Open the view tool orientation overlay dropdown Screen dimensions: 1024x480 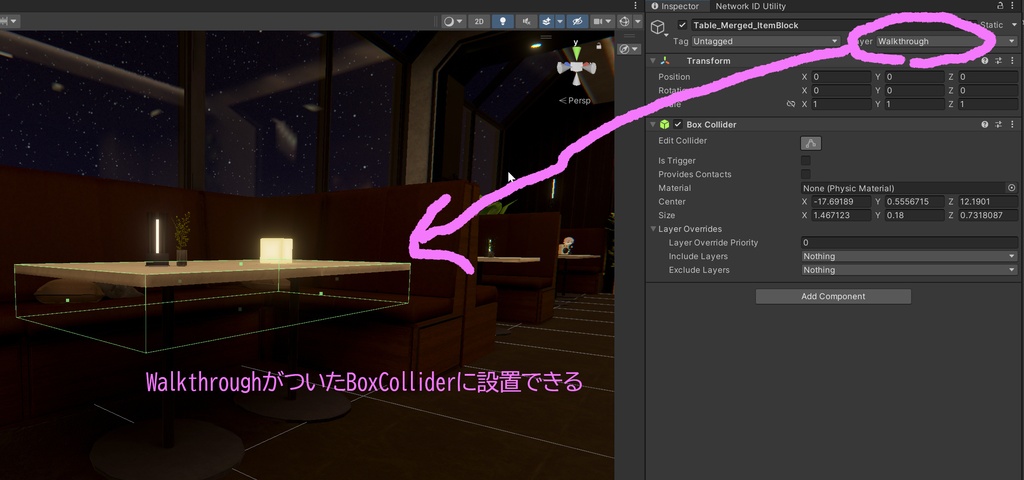[629, 49]
